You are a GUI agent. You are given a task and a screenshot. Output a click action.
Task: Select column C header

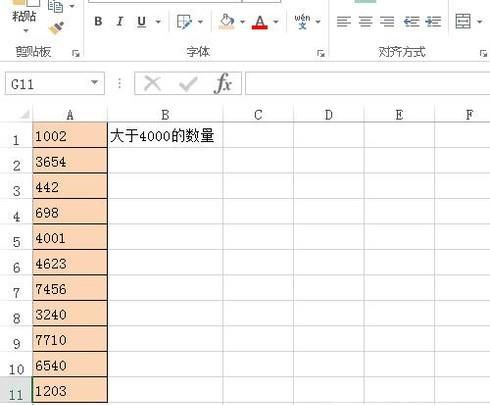(x=258, y=115)
